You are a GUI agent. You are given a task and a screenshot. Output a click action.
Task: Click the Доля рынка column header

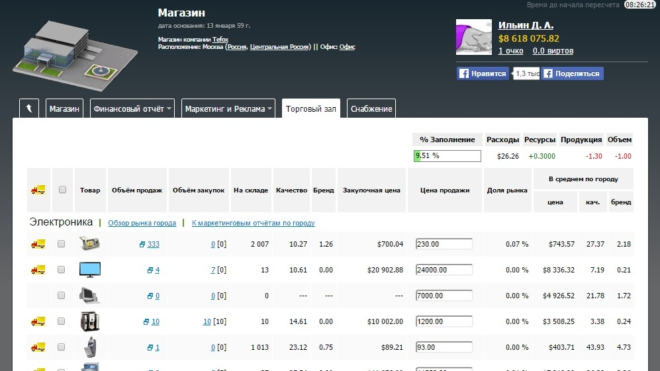(x=507, y=190)
